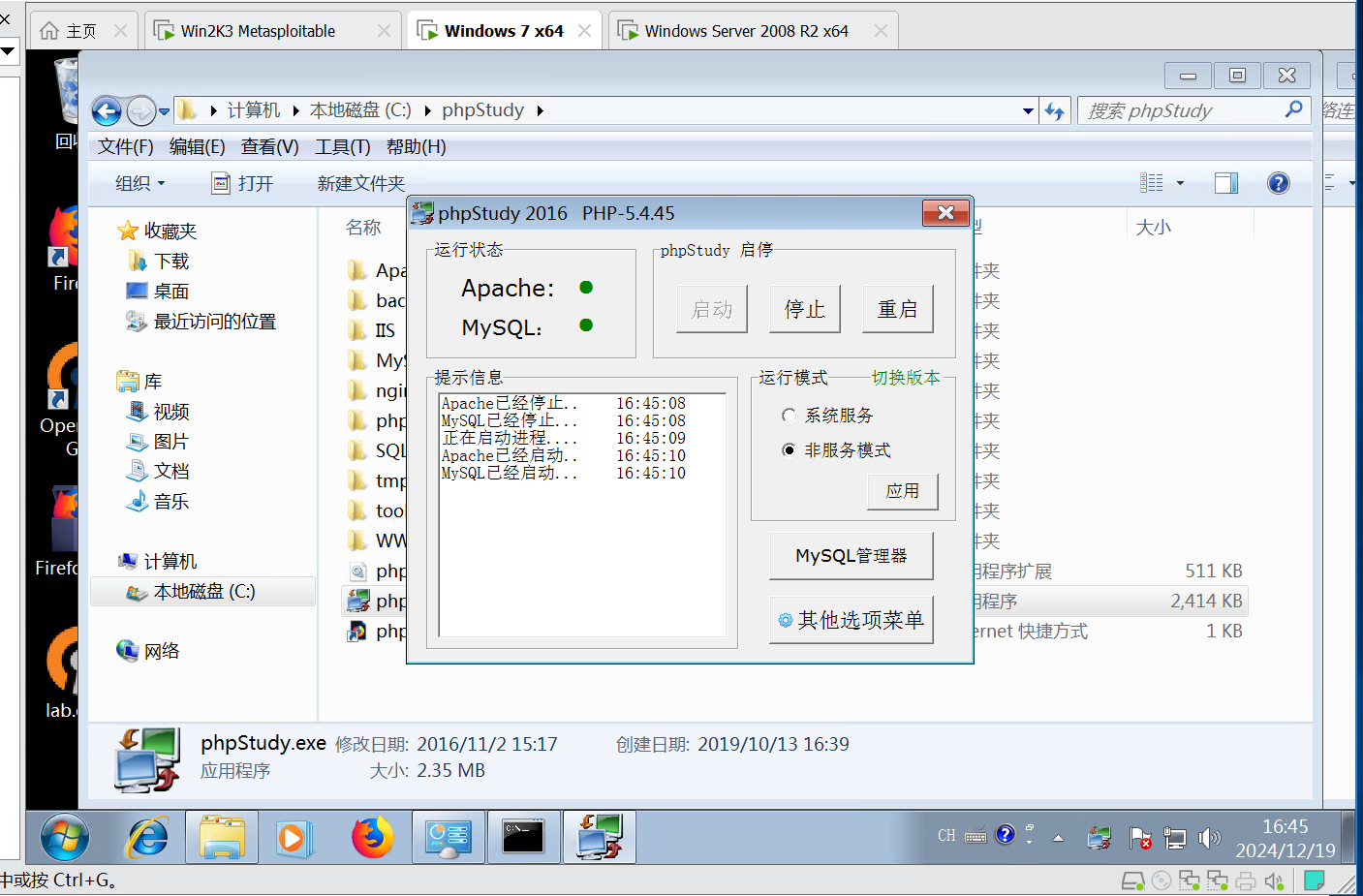This screenshot has width=1363, height=896.
Task: Select the 非服务模式 radio button
Action: (x=789, y=450)
